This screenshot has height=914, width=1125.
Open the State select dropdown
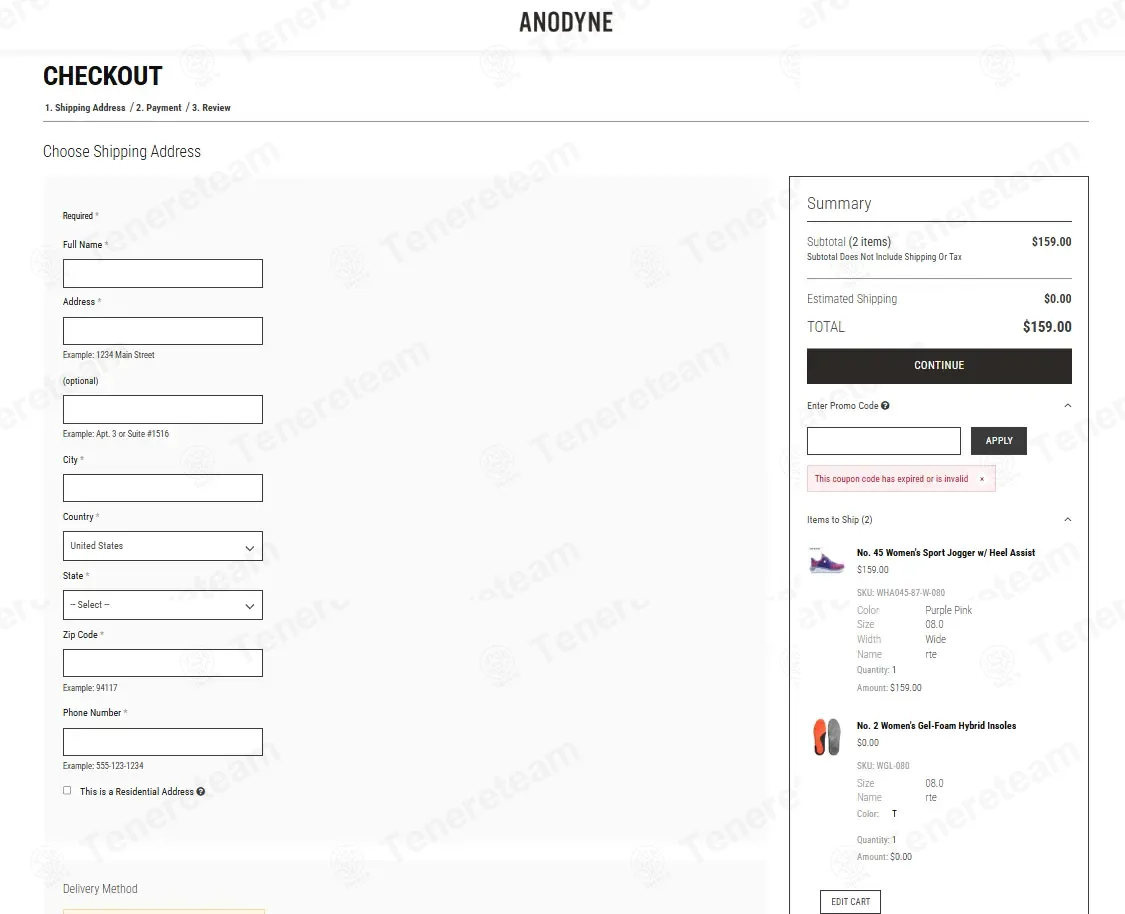coord(163,605)
